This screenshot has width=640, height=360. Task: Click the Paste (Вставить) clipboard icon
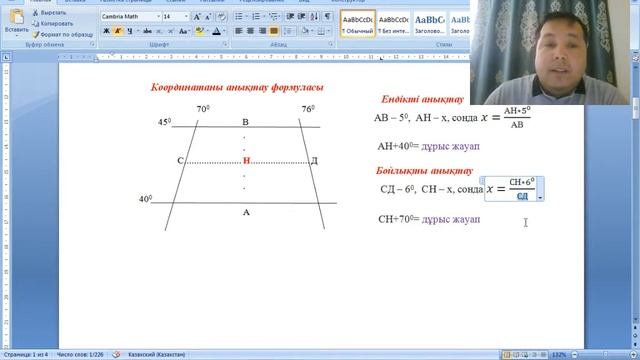(17, 17)
